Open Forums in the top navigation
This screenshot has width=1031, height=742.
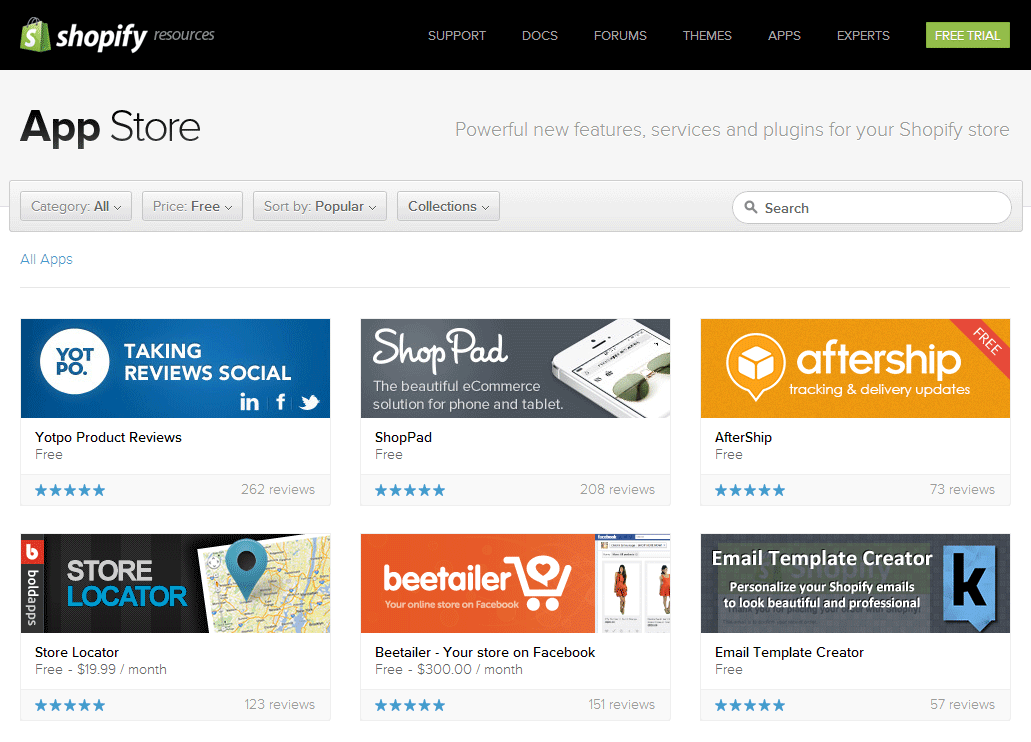coord(620,36)
